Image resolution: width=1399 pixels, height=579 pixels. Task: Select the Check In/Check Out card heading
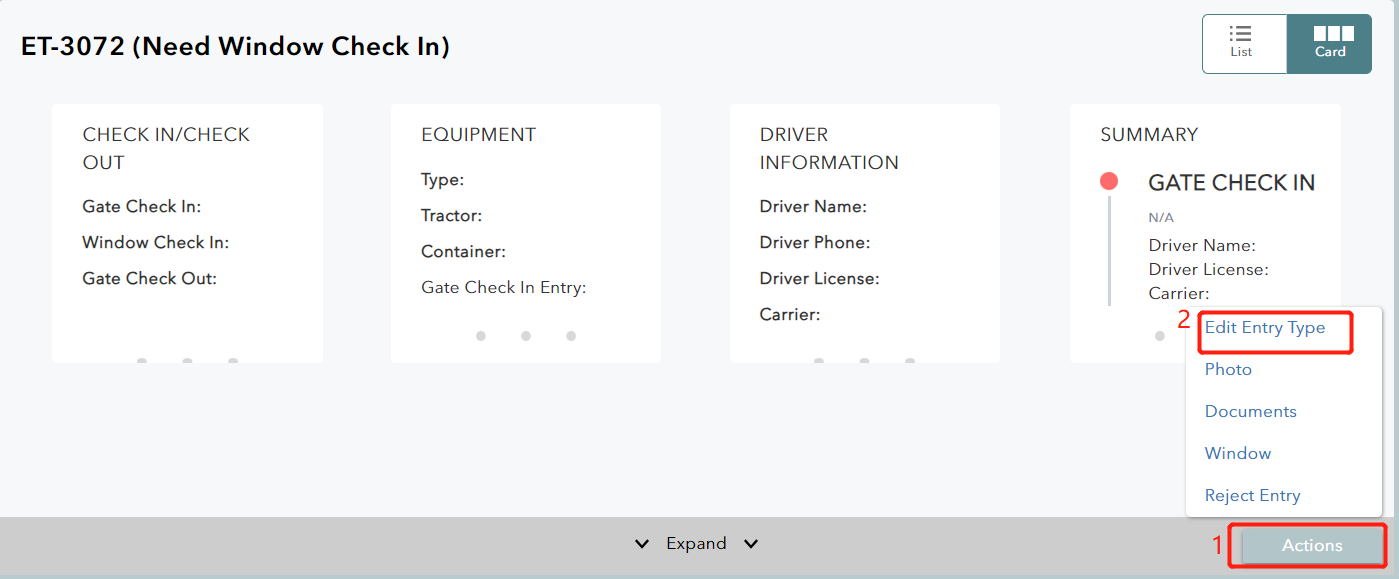(x=166, y=148)
